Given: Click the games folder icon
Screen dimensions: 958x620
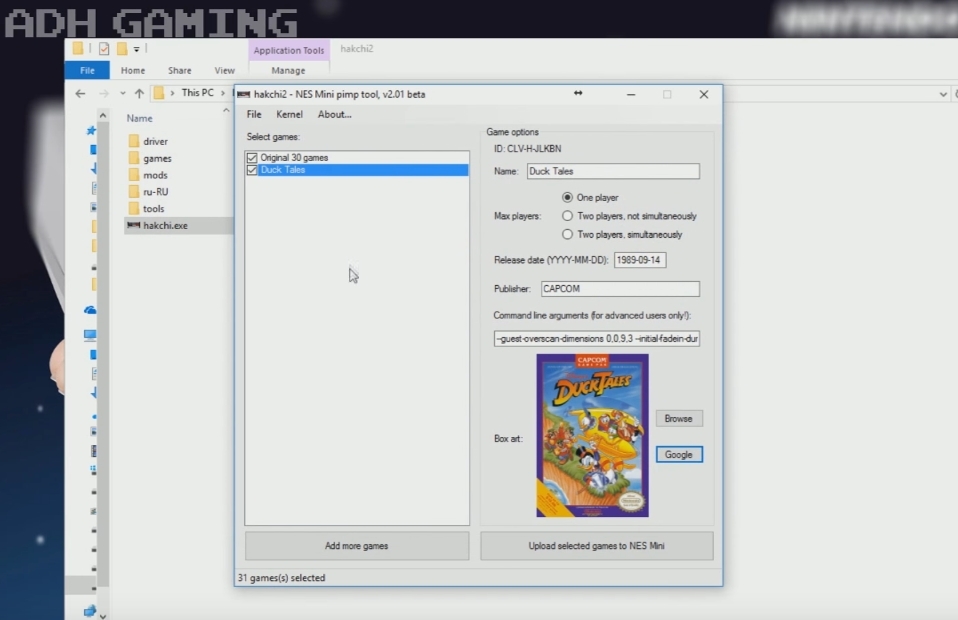Looking at the screenshot, I should pos(134,158).
